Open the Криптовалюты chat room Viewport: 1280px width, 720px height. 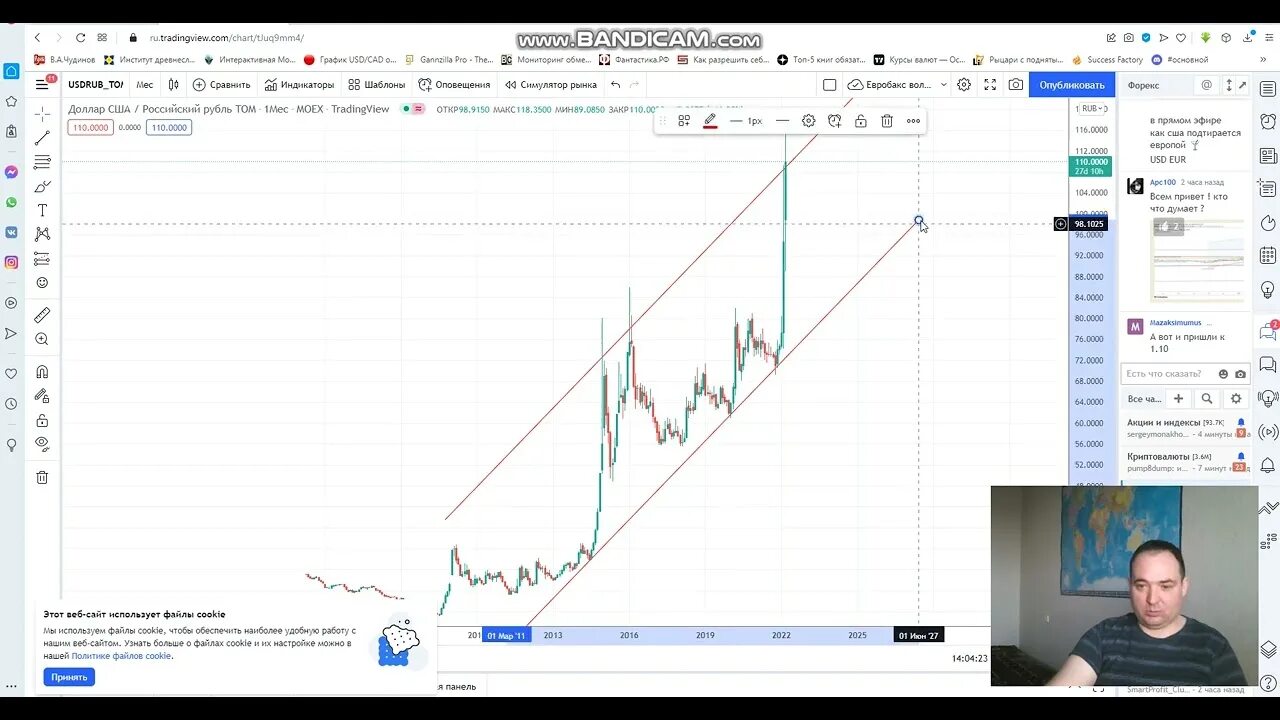pyautogui.click(x=1186, y=462)
